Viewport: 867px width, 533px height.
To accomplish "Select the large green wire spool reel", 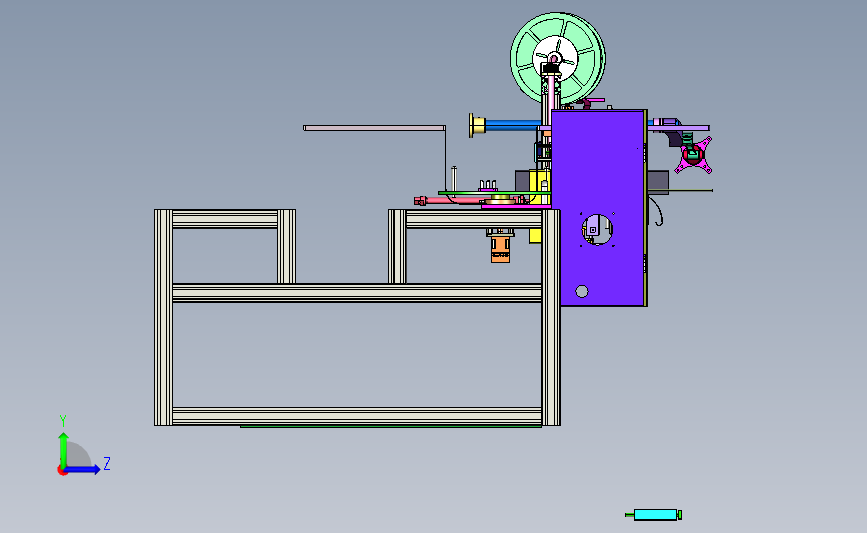I will (557, 58).
